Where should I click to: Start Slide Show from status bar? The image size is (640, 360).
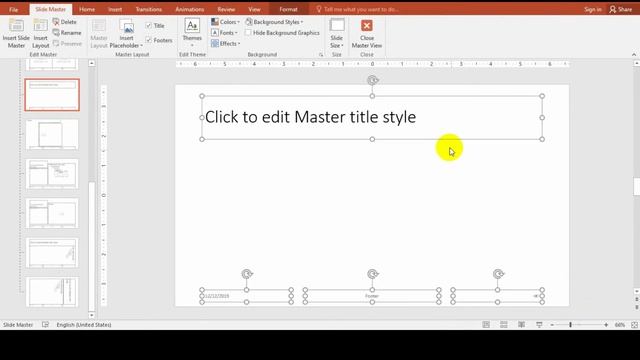pyautogui.click(x=539, y=324)
